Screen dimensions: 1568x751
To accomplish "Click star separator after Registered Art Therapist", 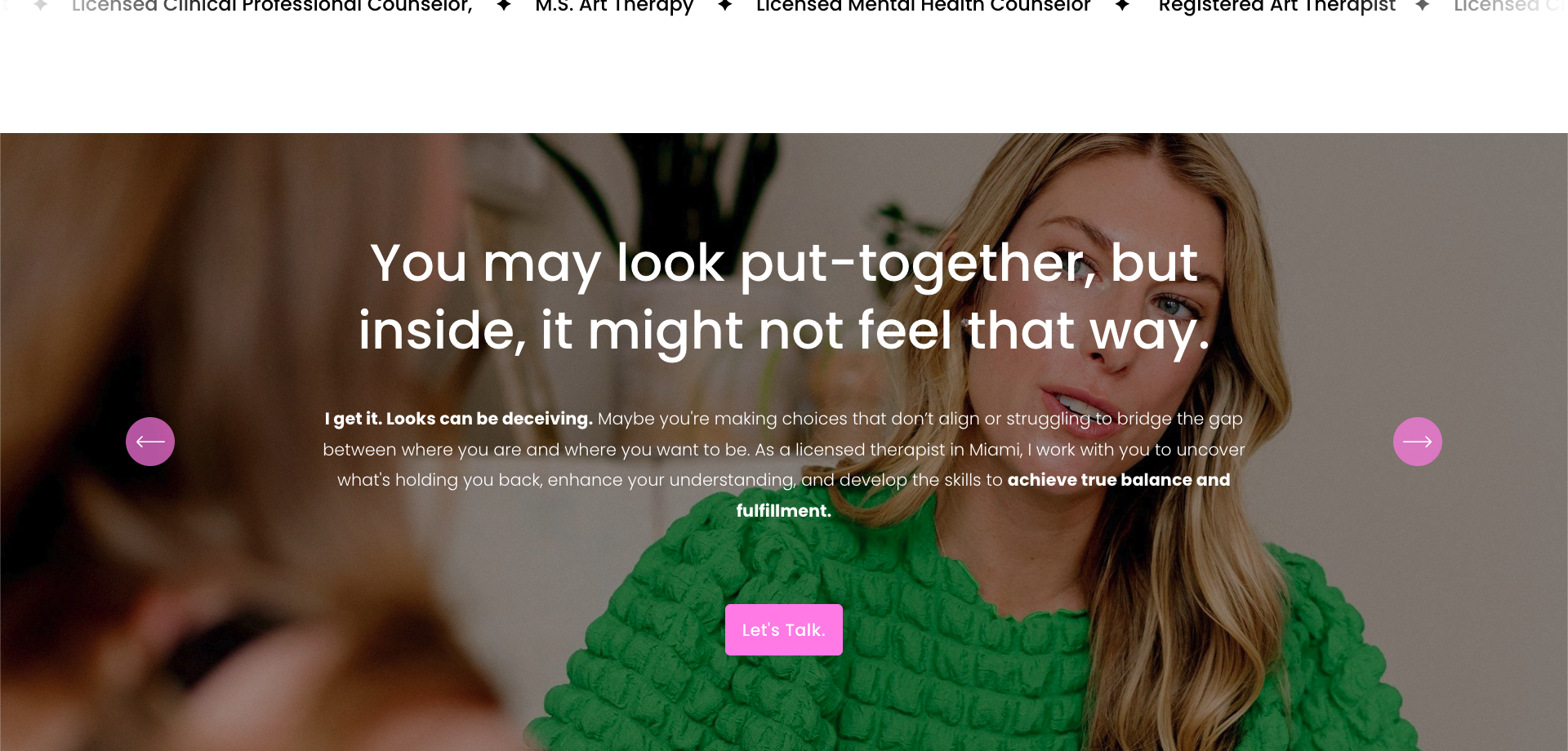I will tap(1423, 6).
